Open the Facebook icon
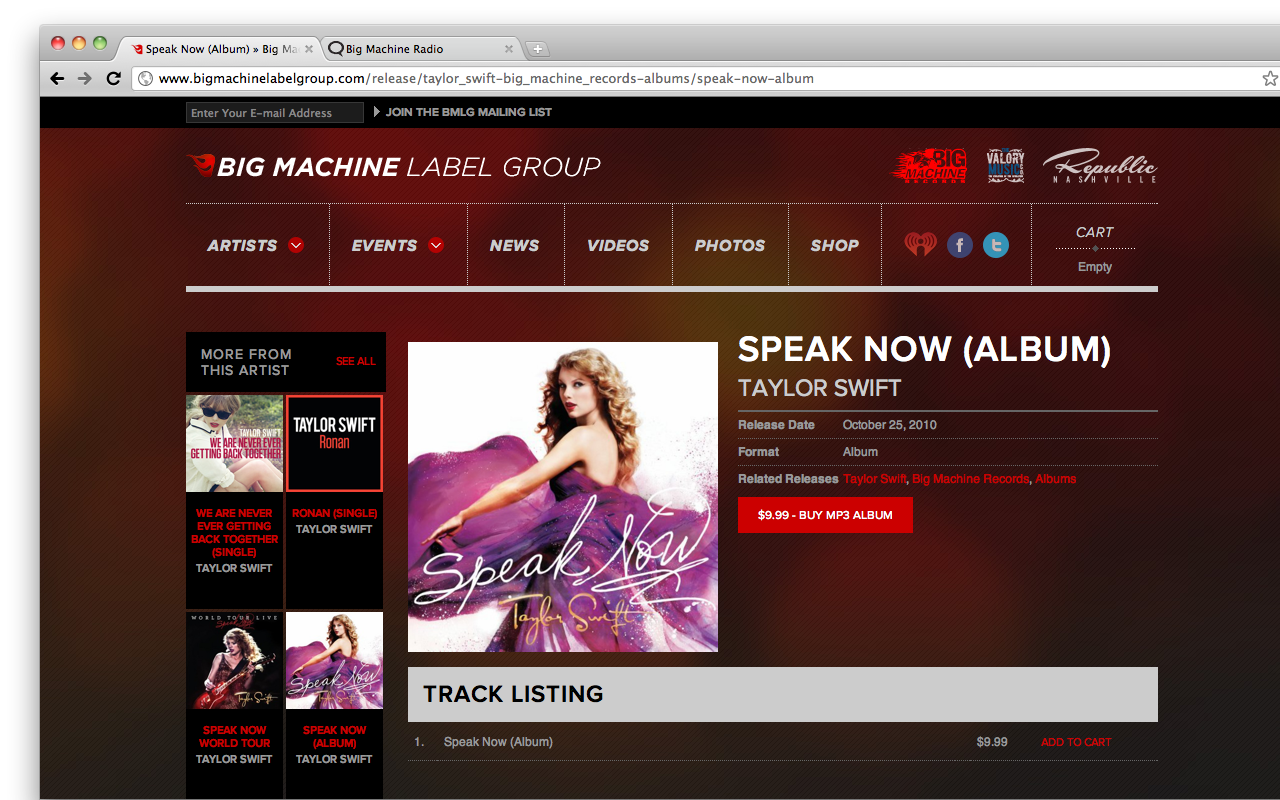The height and width of the screenshot is (800, 1280). [960, 245]
